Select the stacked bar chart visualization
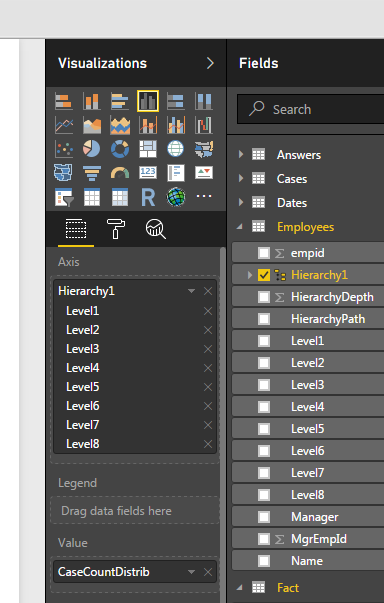 [64, 101]
